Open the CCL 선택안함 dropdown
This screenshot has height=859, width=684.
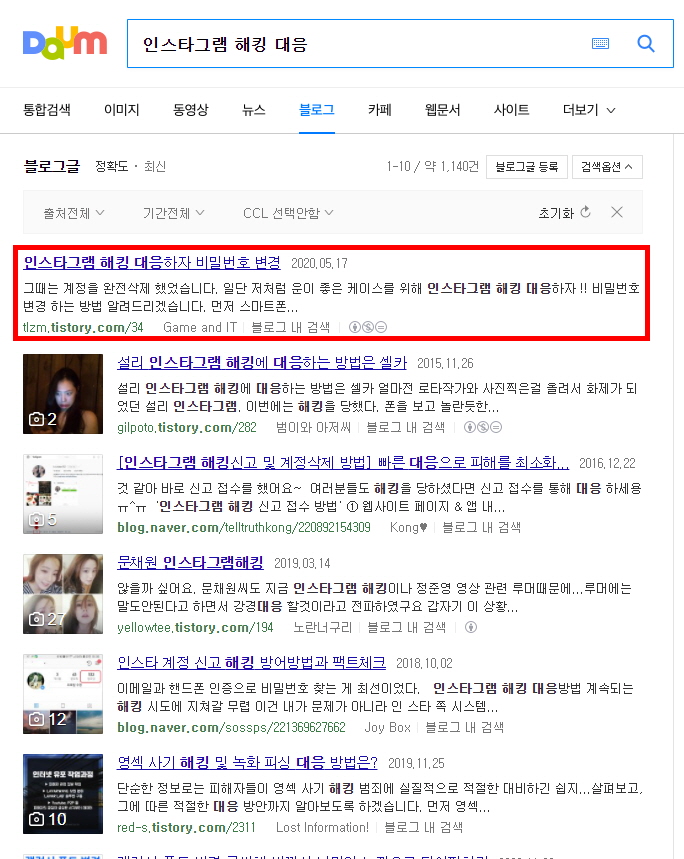[288, 213]
